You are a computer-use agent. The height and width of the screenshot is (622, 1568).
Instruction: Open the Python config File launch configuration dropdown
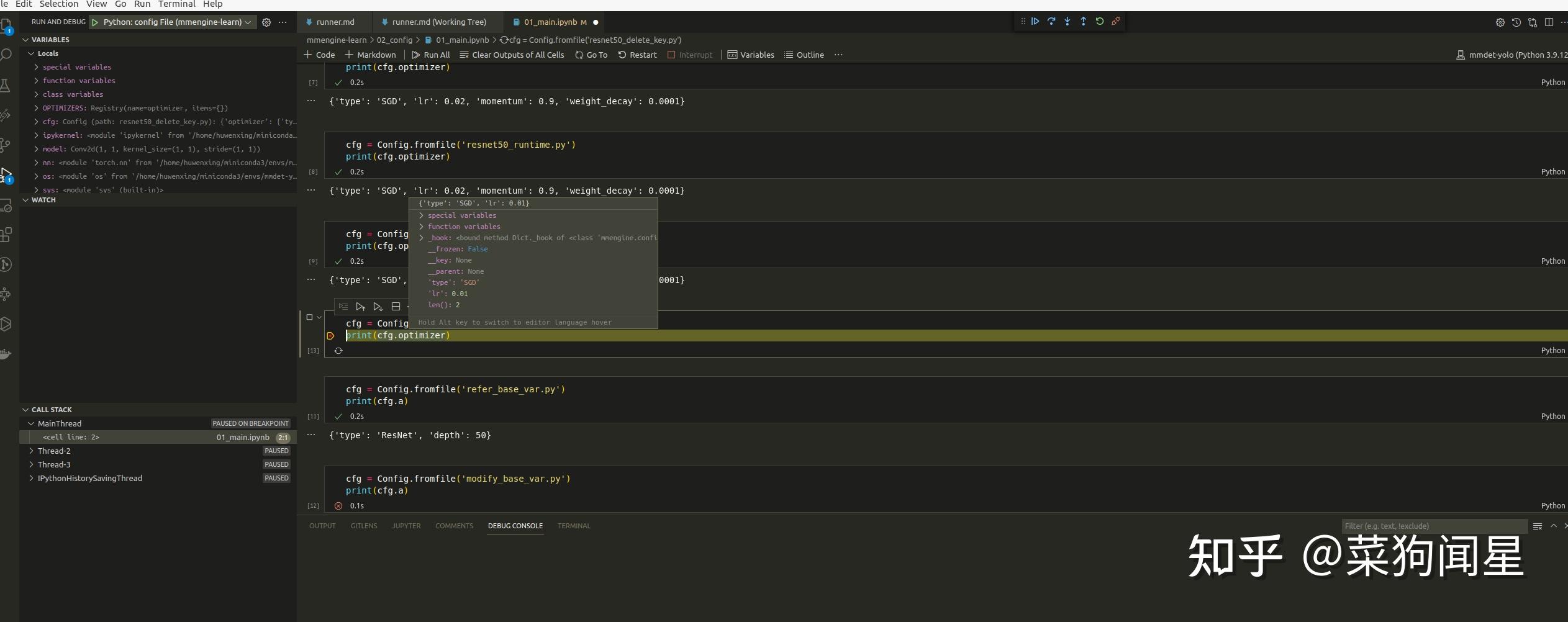click(x=172, y=22)
